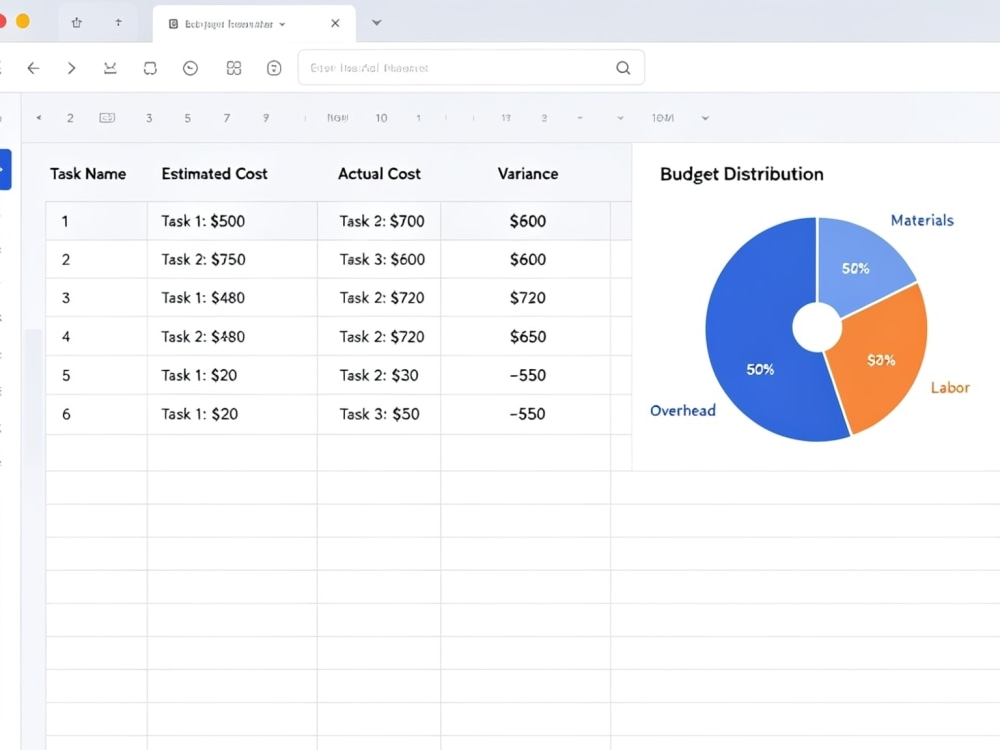This screenshot has width=1000, height=750.
Task: Select the document tab in title bar
Action: [x=254, y=24]
